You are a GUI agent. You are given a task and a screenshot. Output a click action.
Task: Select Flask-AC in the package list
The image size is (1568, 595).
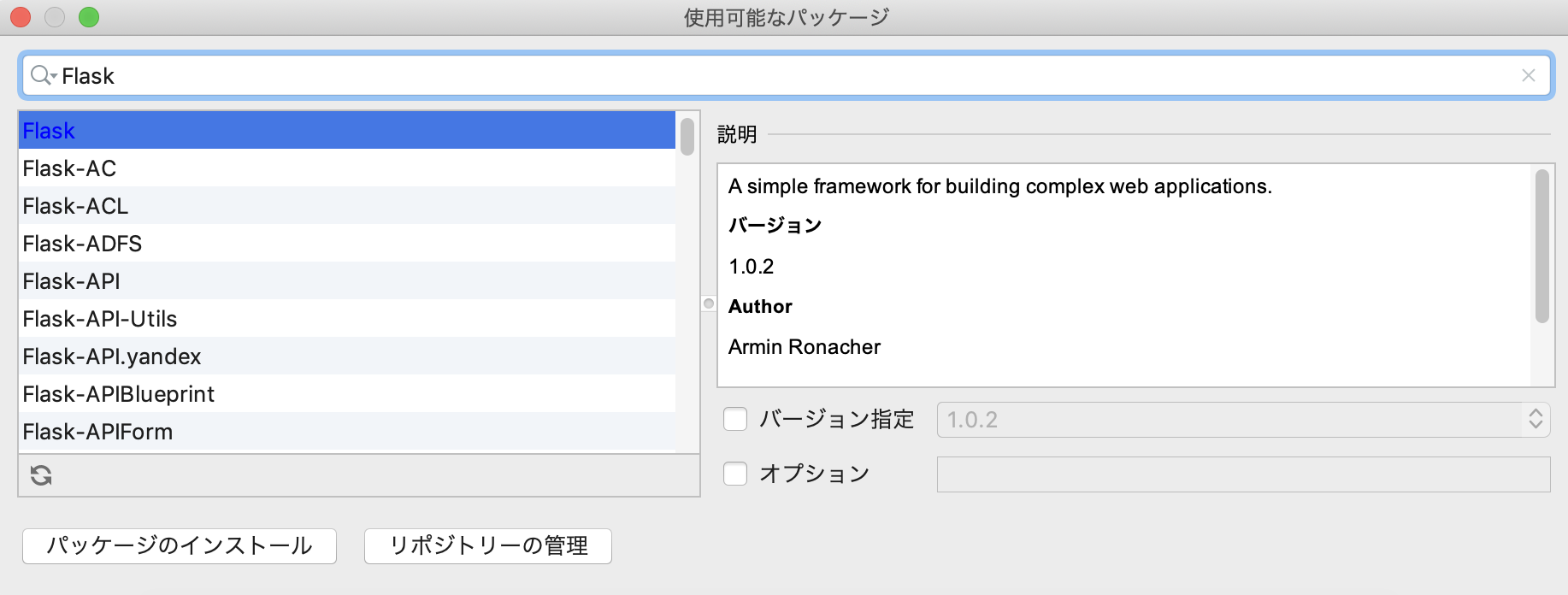click(x=347, y=168)
